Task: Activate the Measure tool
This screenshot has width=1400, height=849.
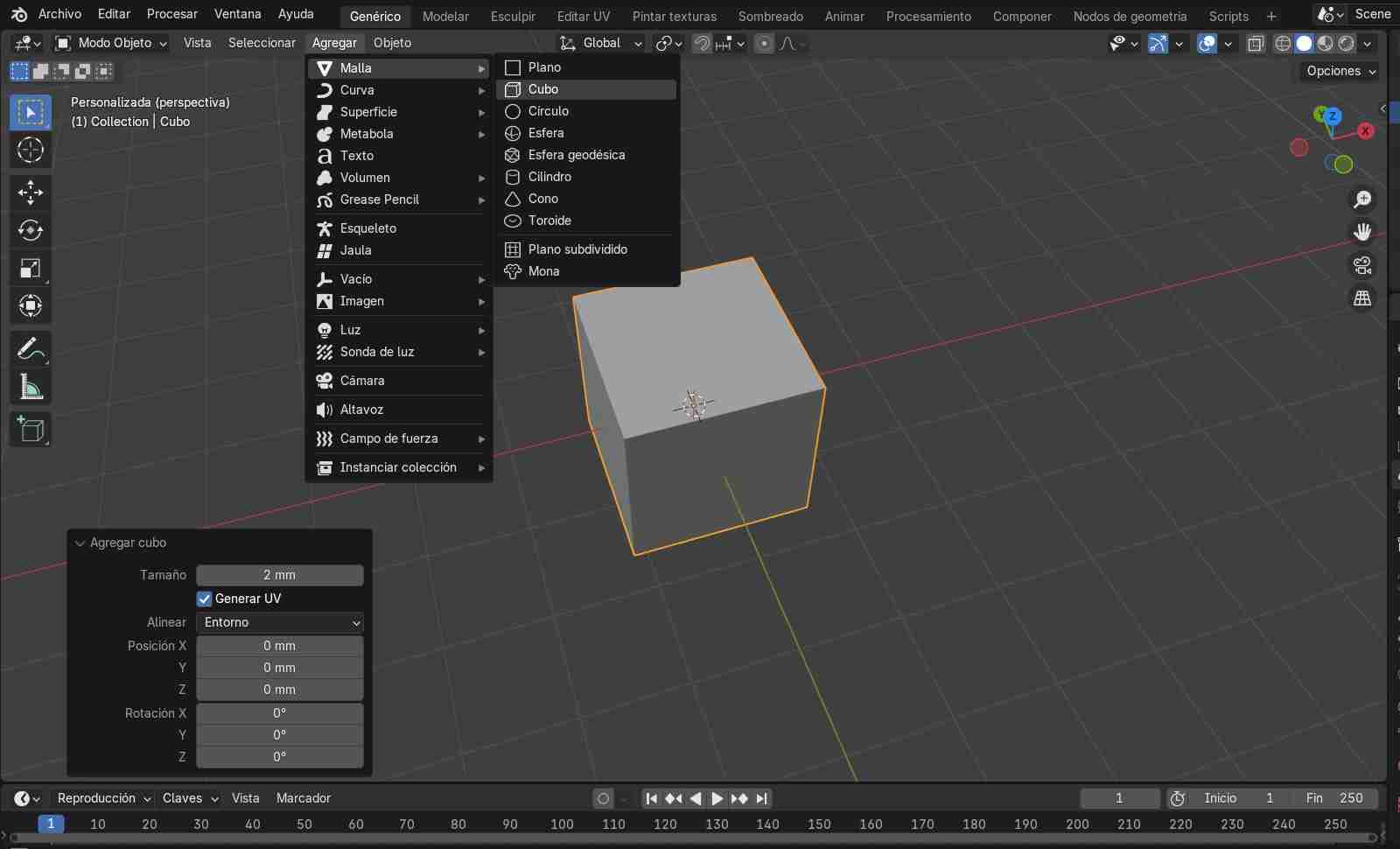Action: [x=31, y=386]
